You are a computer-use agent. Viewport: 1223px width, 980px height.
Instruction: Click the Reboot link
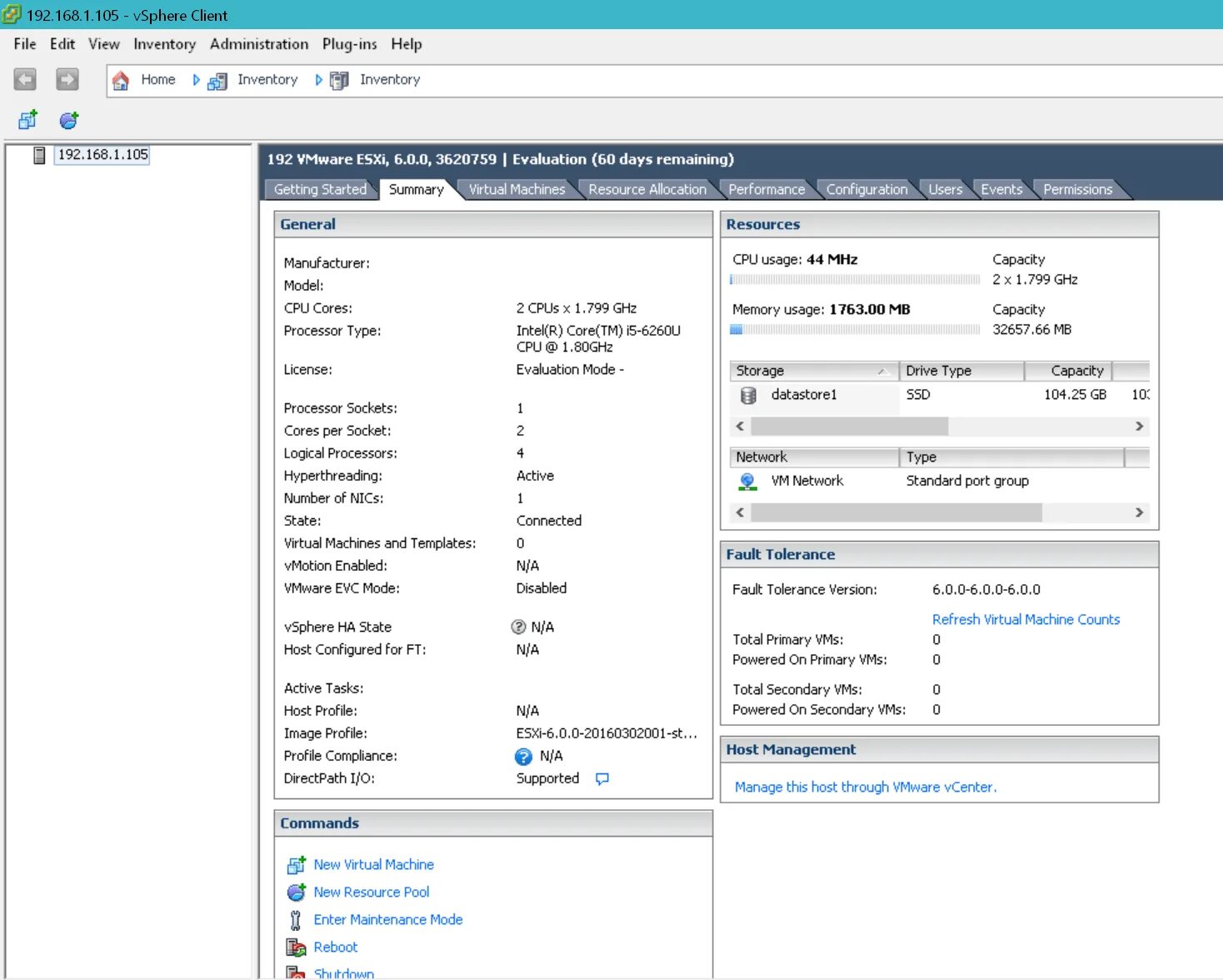[x=336, y=947]
